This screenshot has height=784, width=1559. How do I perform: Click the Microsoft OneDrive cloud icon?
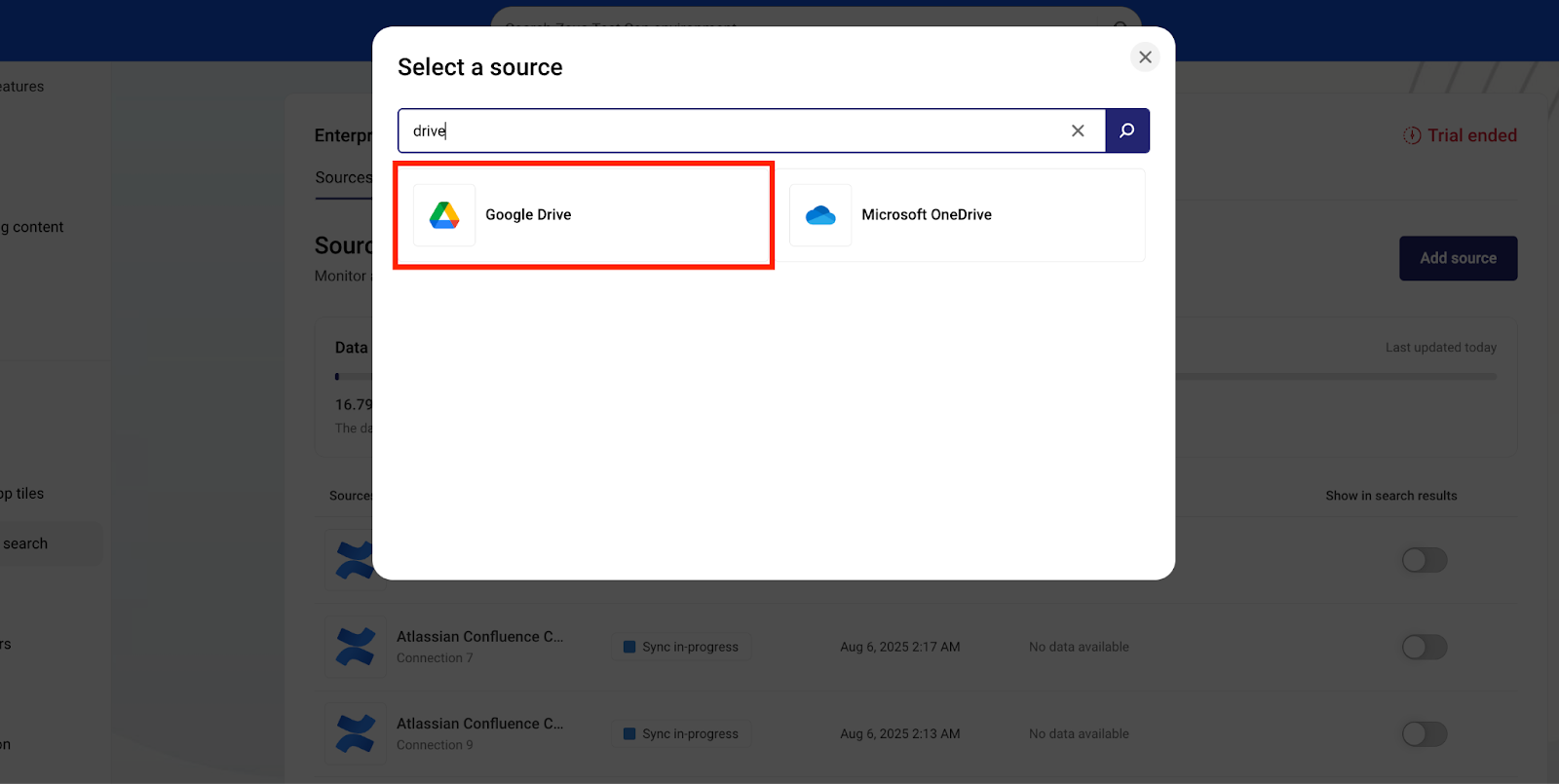[x=820, y=215]
